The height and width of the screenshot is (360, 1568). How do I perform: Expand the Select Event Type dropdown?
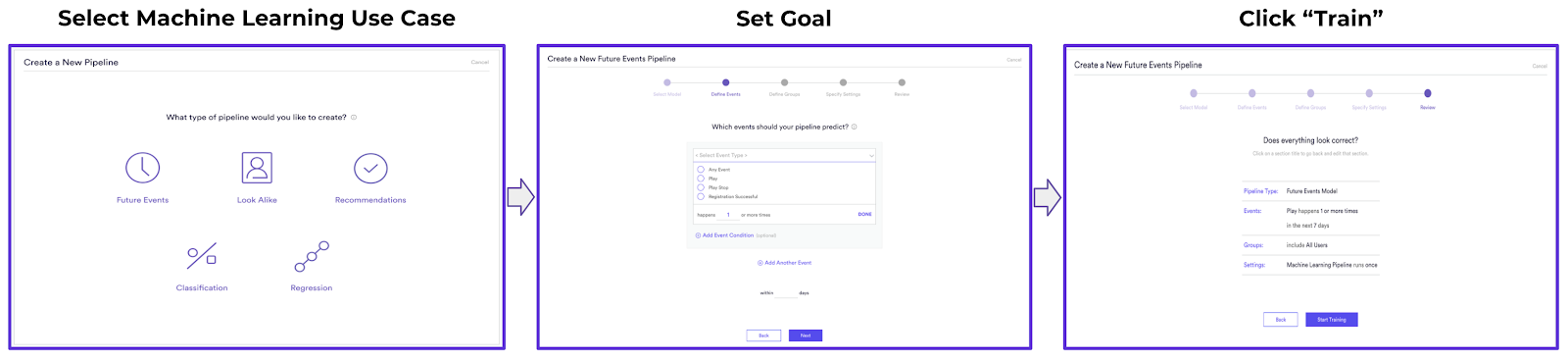[x=784, y=155]
